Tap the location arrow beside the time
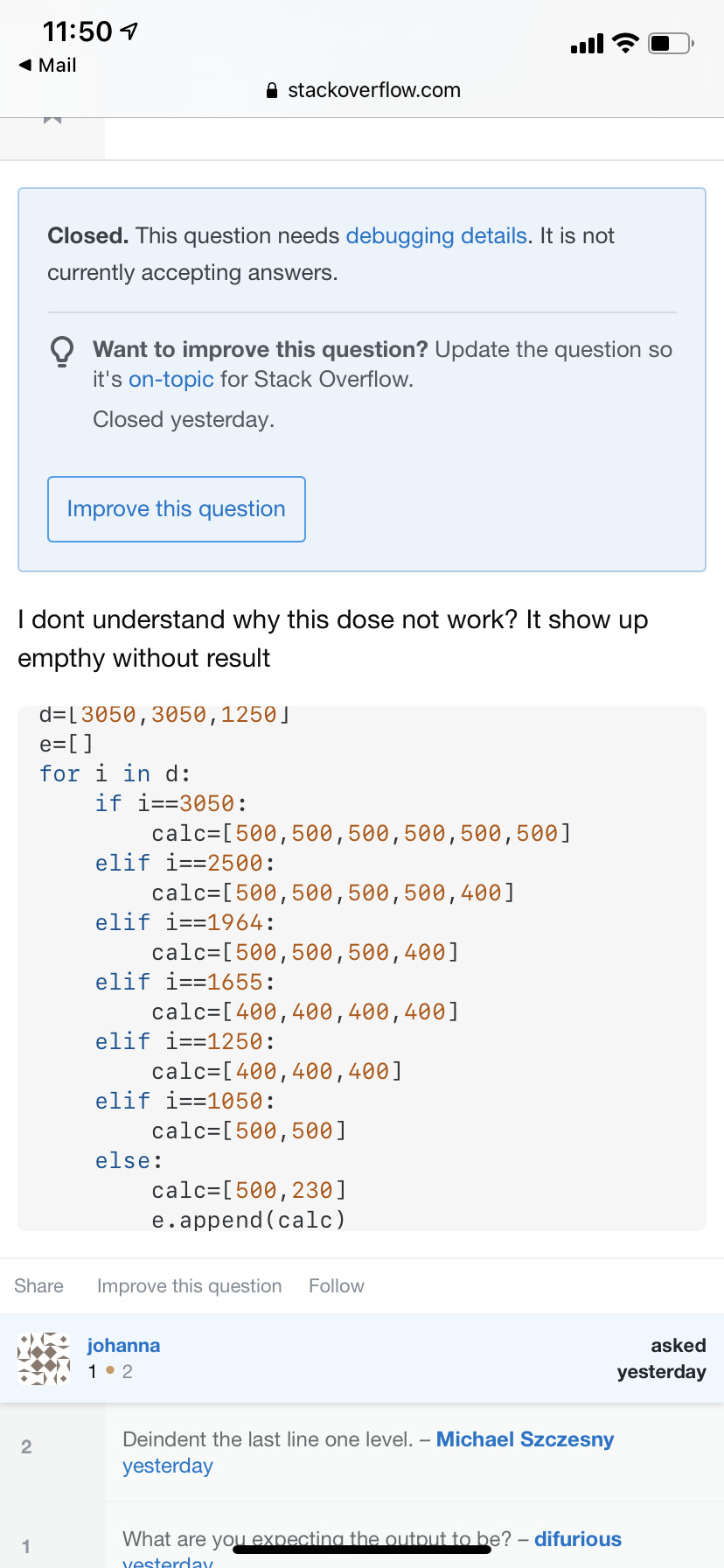This screenshot has width=724, height=1568. click(x=129, y=32)
